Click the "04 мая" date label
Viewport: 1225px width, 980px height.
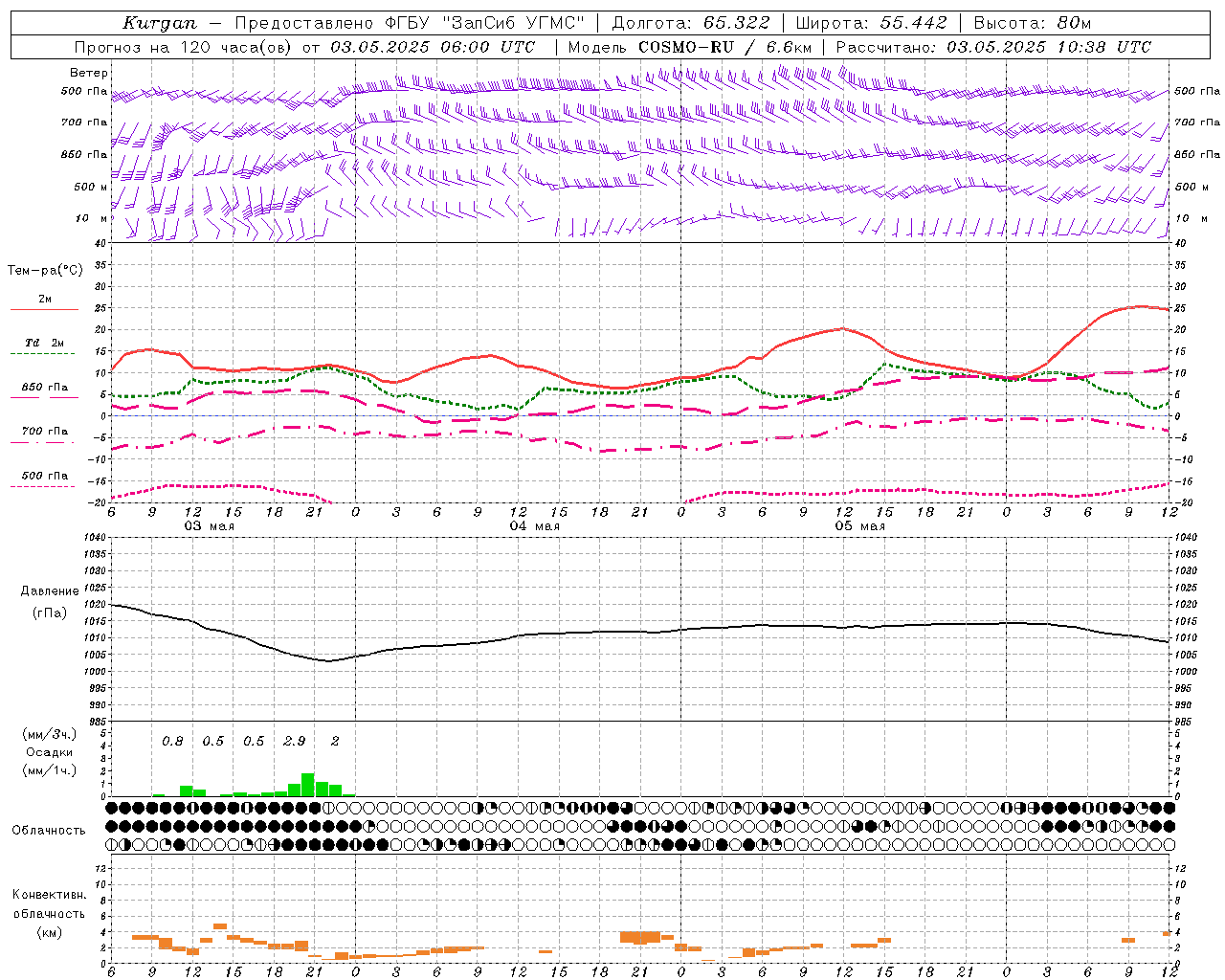[535, 526]
